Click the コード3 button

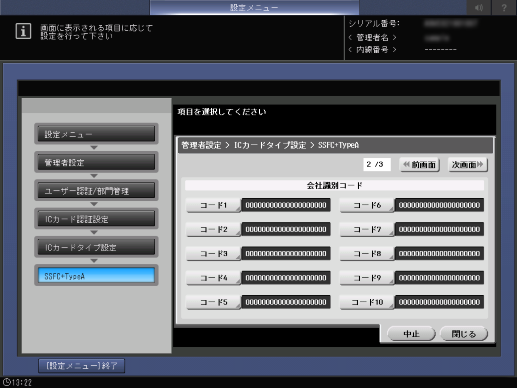[213, 253]
